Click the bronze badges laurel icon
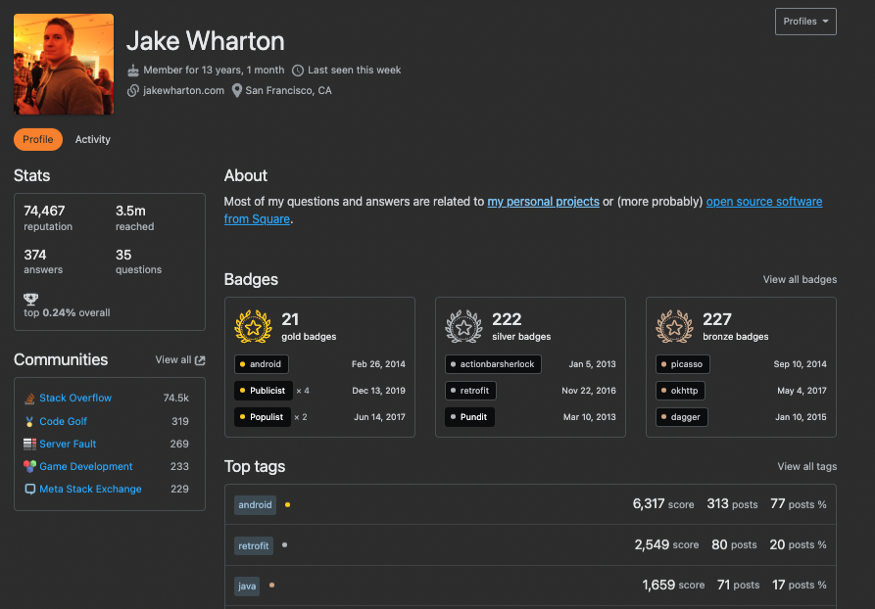Screen dimensions: 875x609 pos(674,327)
